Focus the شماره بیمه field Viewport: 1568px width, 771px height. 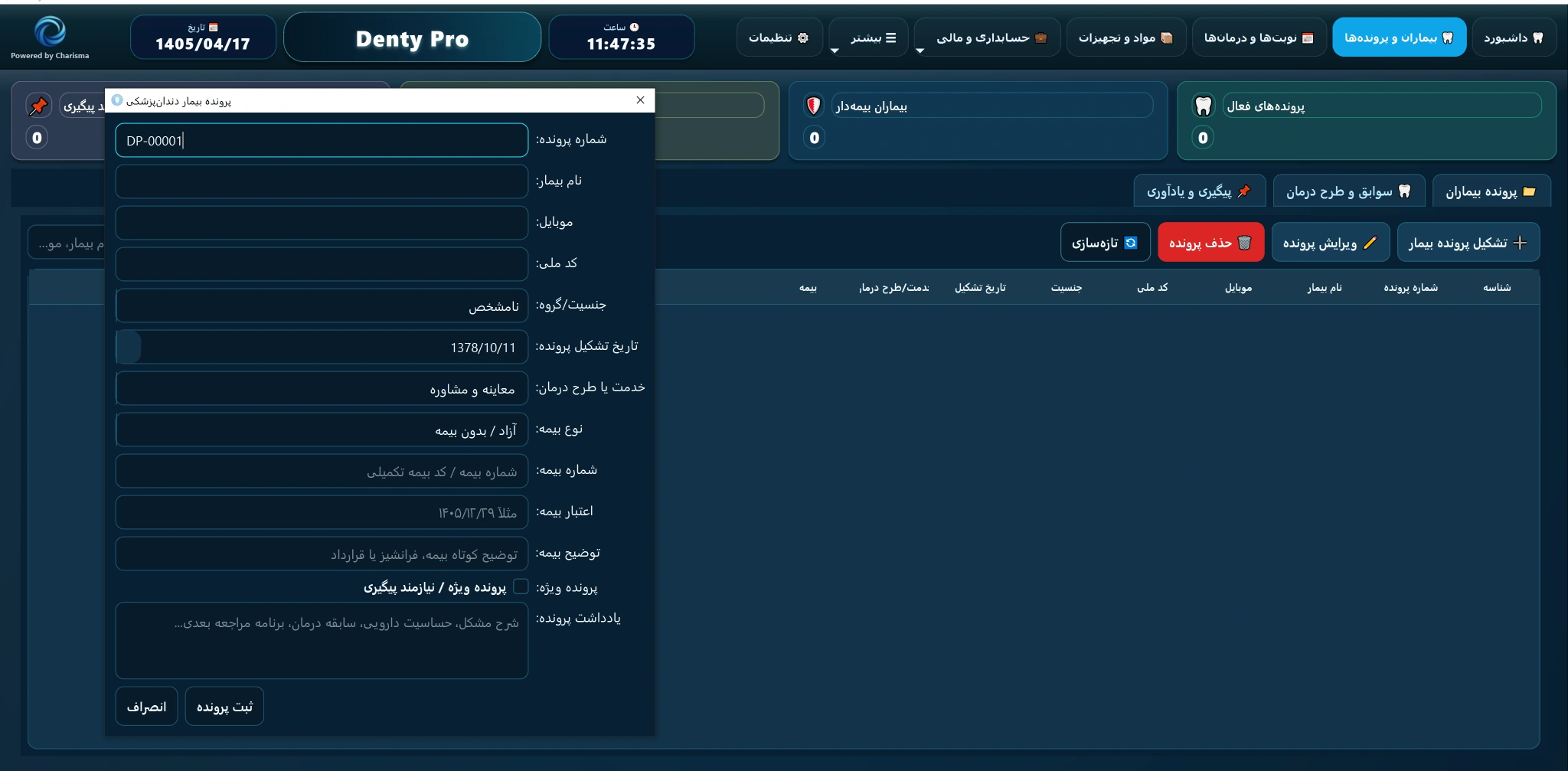322,471
